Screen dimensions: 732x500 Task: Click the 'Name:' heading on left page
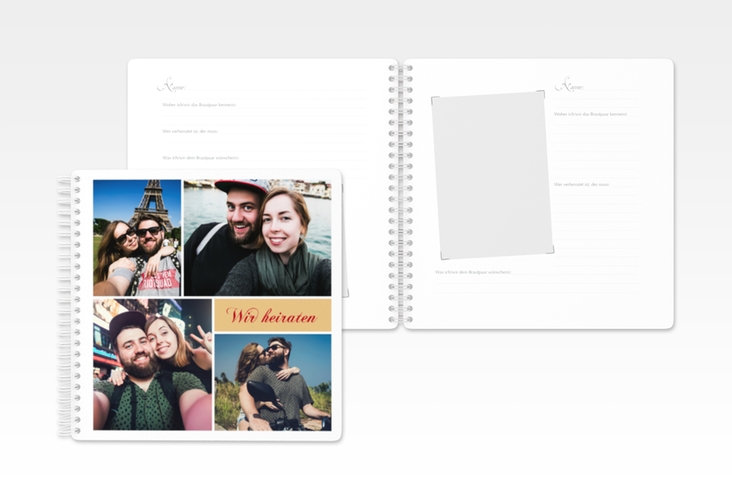(x=172, y=85)
